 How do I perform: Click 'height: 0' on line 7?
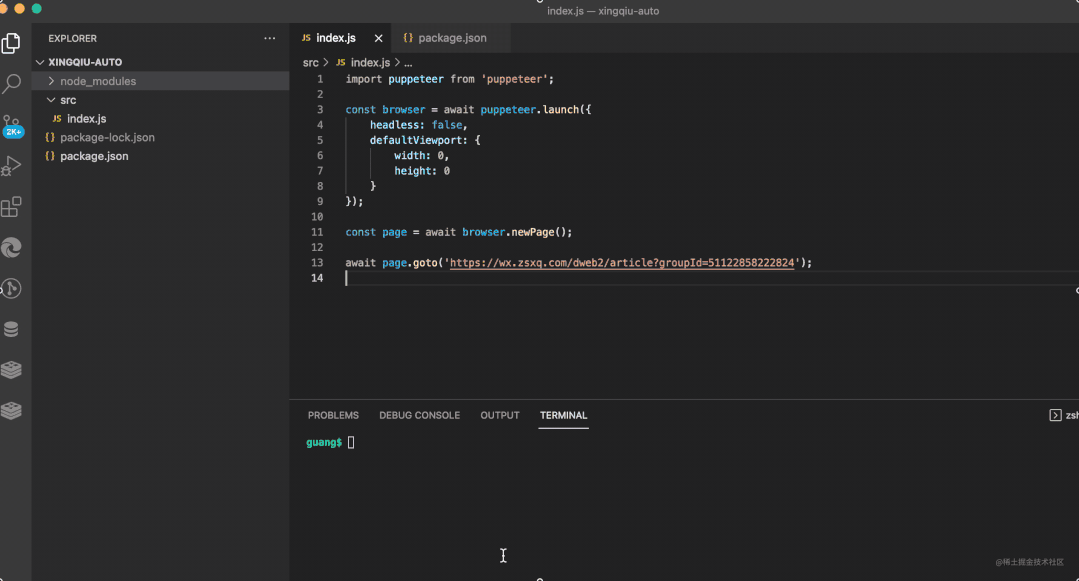point(422,171)
